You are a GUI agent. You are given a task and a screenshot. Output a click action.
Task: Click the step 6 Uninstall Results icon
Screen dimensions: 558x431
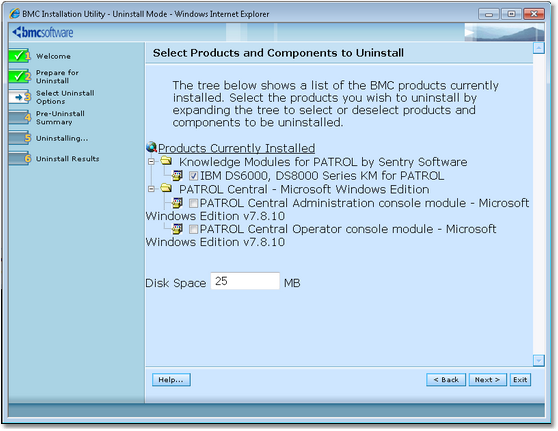click(20, 158)
